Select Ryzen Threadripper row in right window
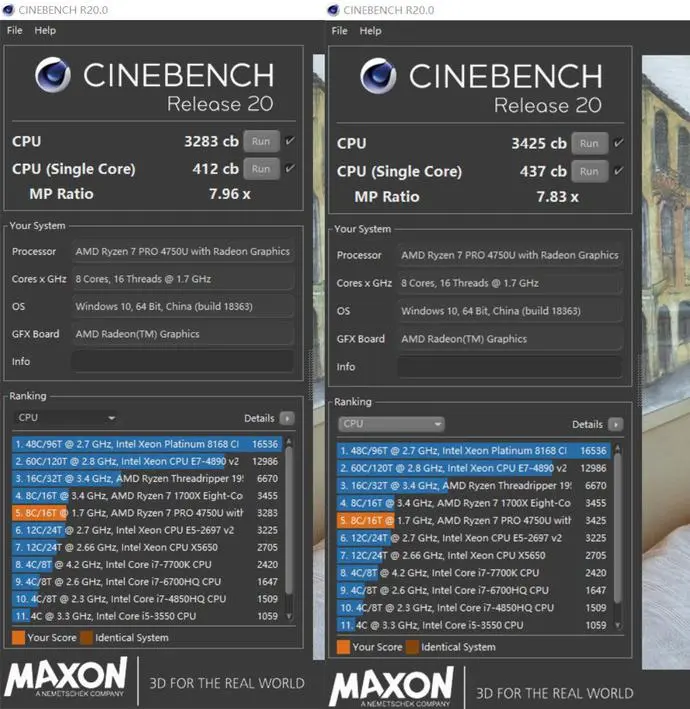Viewport: 690px width, 709px height. click(x=473, y=486)
